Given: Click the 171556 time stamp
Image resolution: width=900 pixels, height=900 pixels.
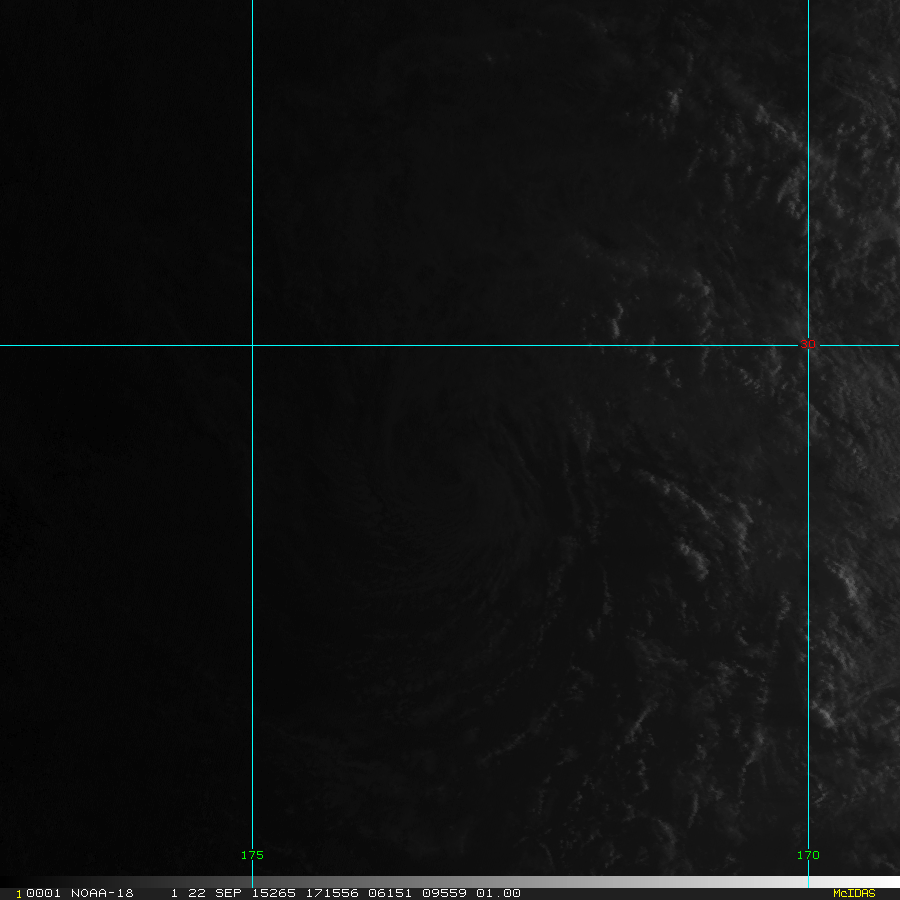Looking at the screenshot, I should [x=334, y=893].
